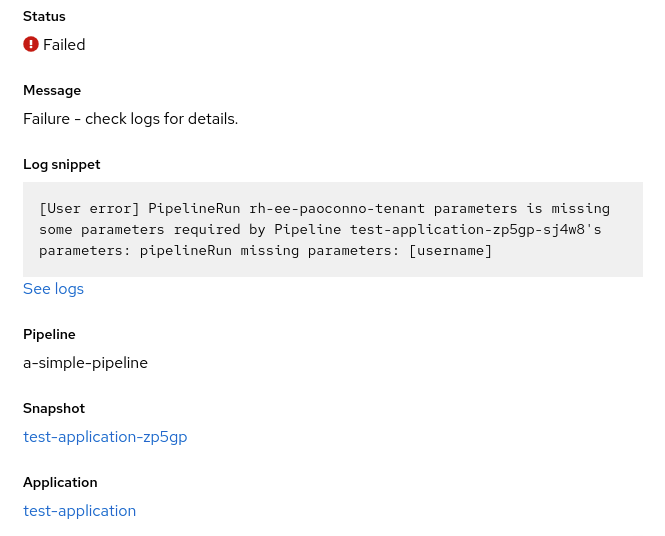665x536 pixels.
Task: Click the Application heading label
Action: click(x=61, y=482)
